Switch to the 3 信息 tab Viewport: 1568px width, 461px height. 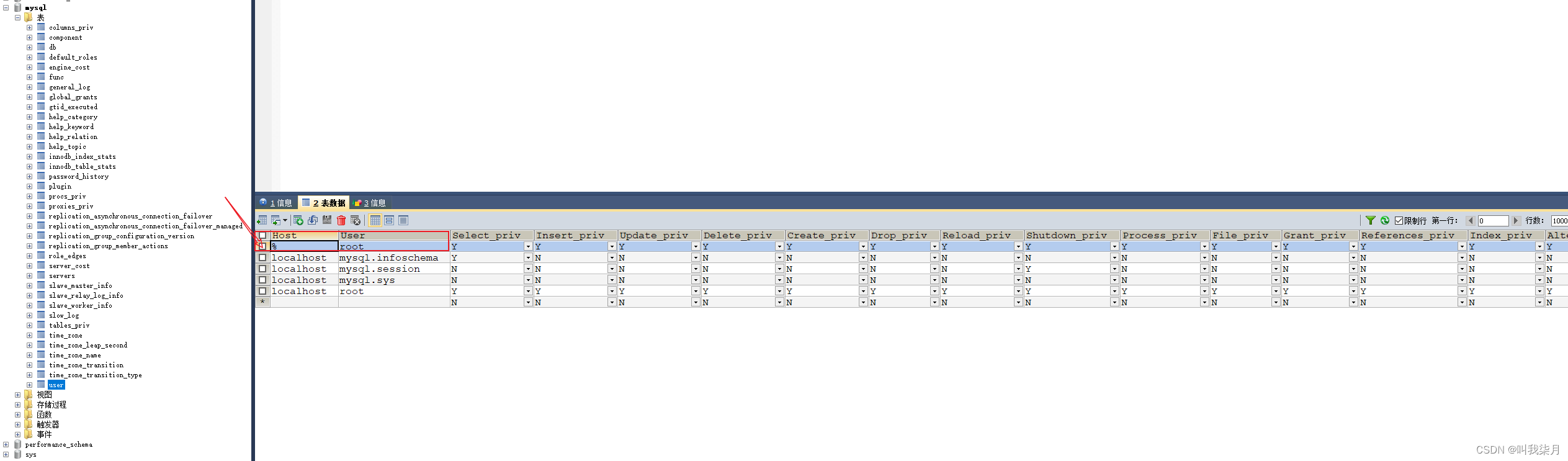(370, 203)
